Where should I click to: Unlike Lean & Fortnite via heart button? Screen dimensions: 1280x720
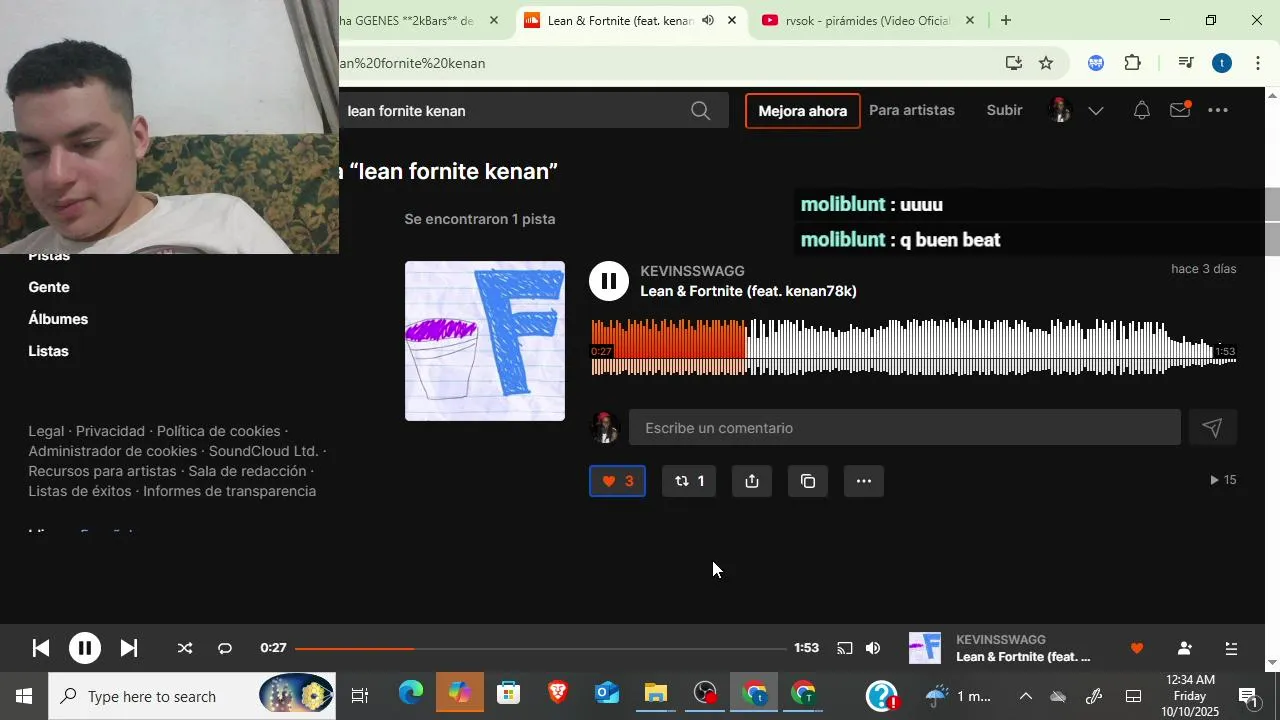coord(617,481)
